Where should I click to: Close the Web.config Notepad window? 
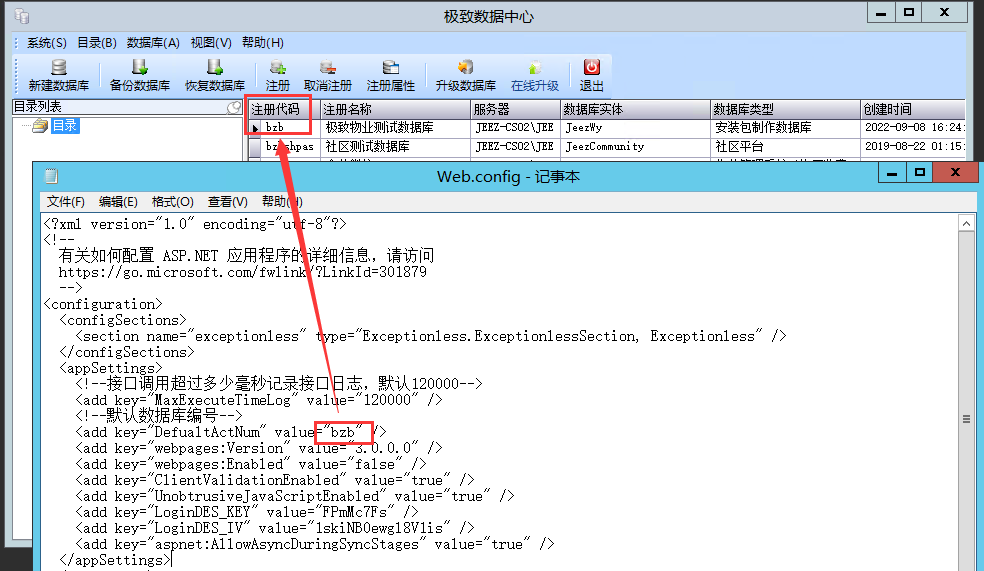click(x=955, y=173)
